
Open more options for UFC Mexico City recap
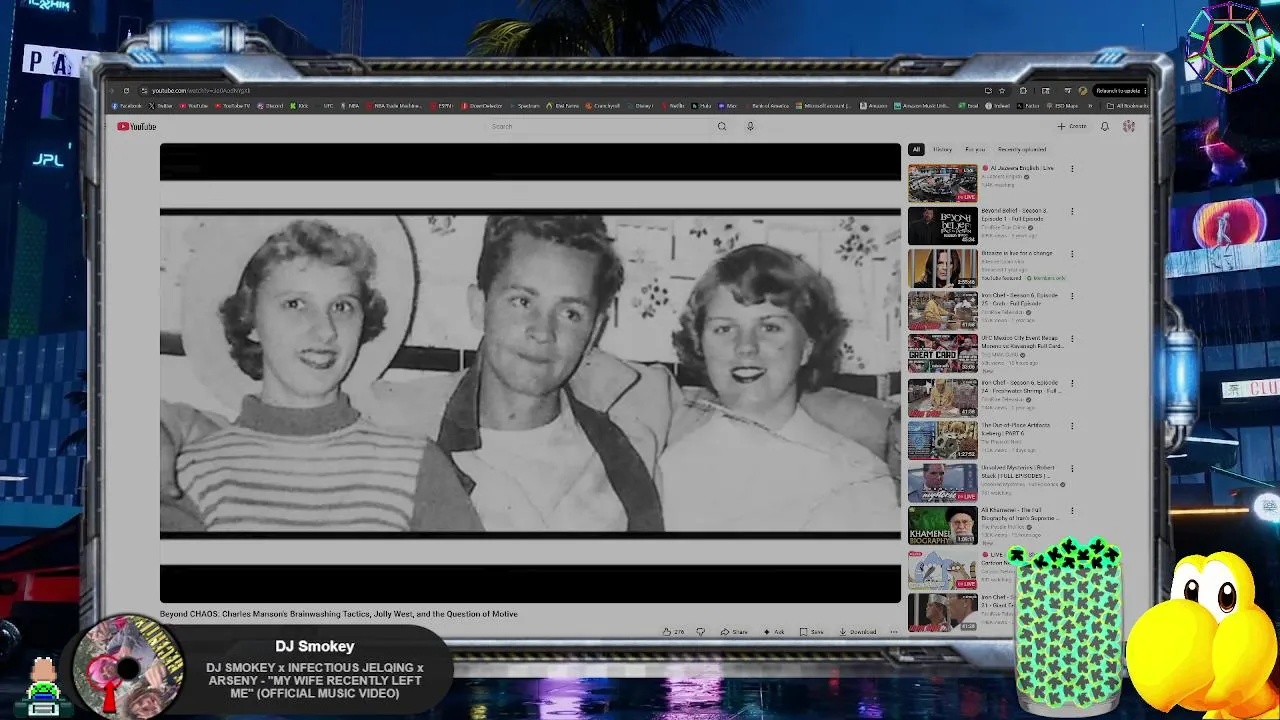1072,340
